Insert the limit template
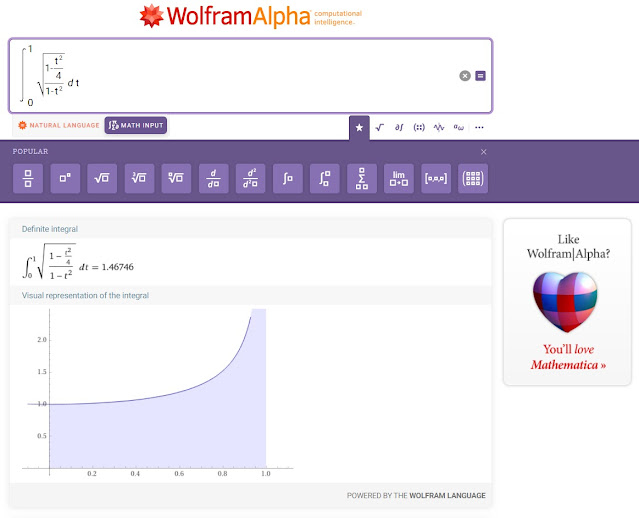The image size is (639, 518). 399,178
